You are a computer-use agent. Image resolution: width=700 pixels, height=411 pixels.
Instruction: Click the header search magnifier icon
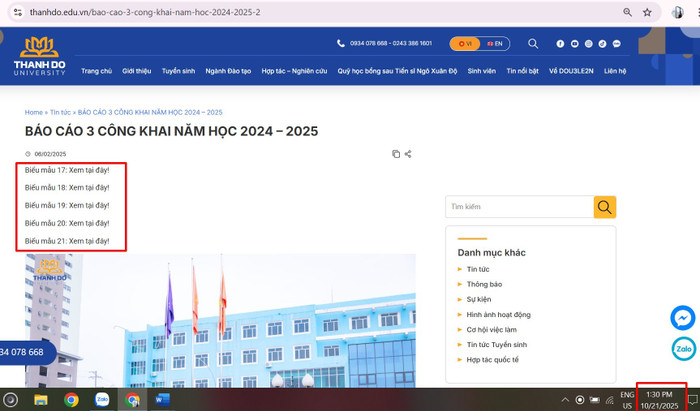[533, 44]
